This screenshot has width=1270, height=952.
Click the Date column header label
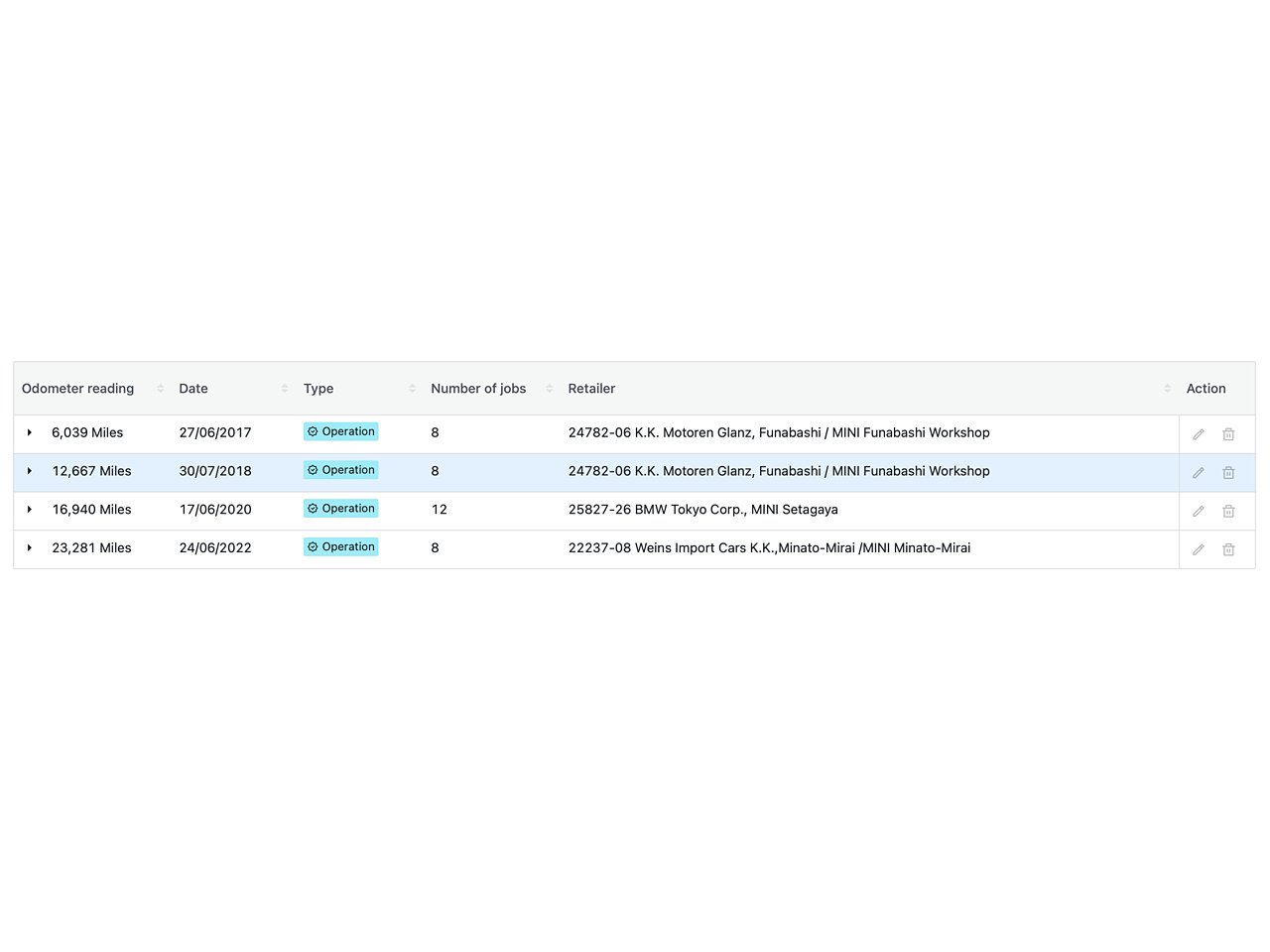(193, 389)
